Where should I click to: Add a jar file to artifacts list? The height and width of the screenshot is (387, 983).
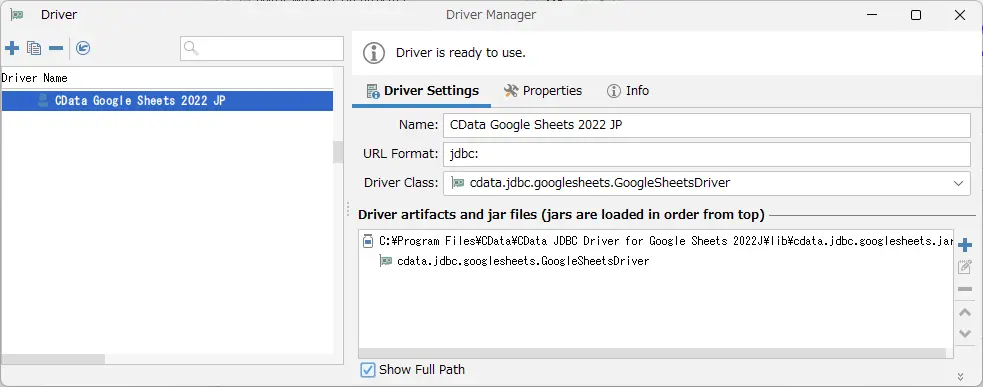click(965, 245)
